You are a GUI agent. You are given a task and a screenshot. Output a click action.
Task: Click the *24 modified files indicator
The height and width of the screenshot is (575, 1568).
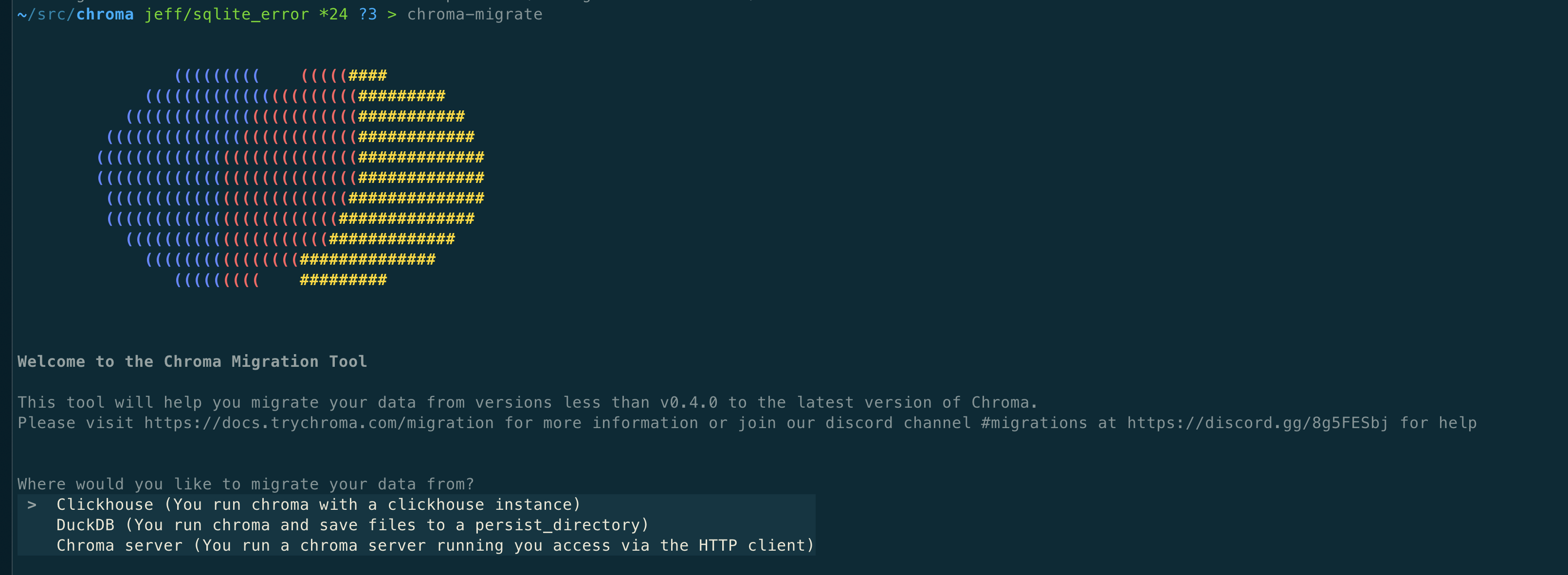coord(333,14)
